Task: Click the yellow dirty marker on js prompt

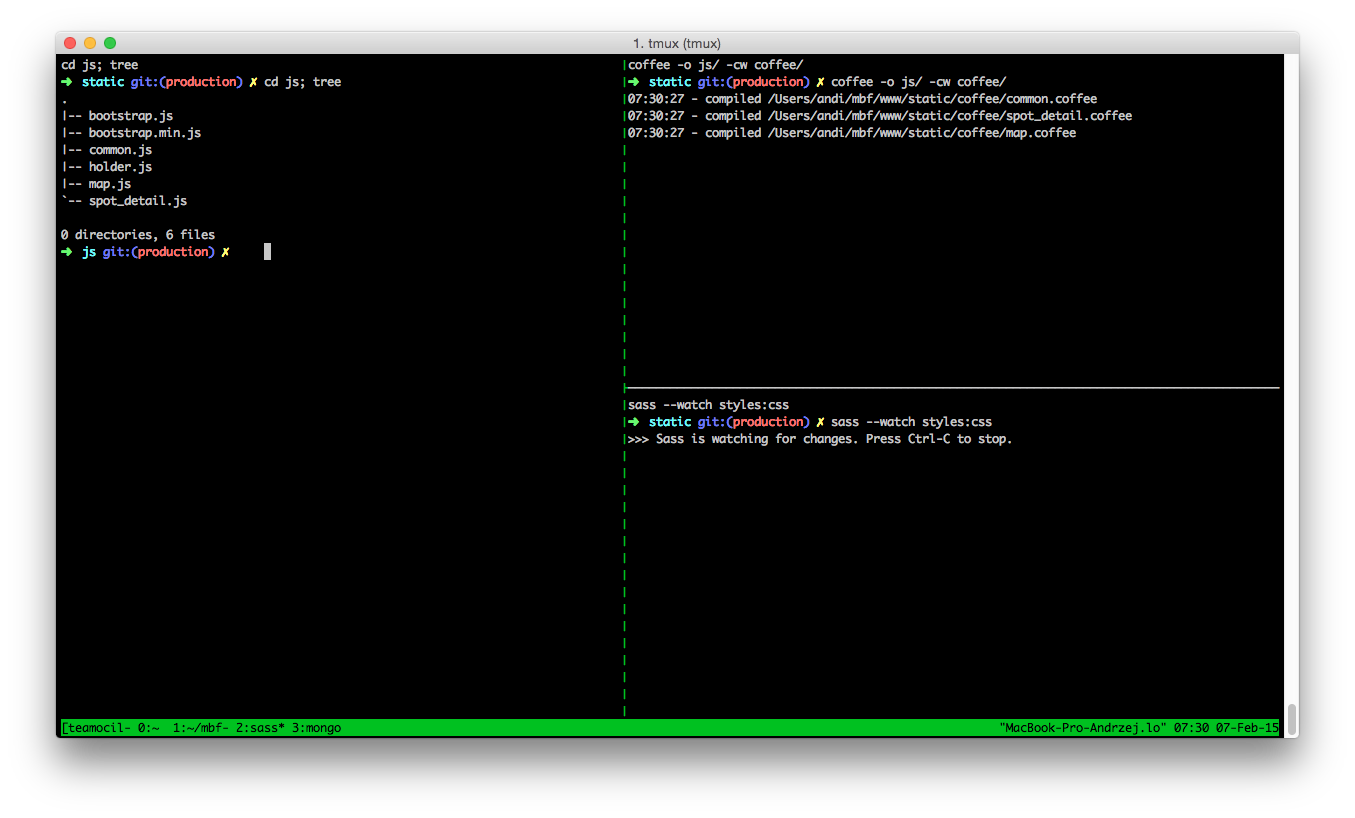Action: click(225, 252)
